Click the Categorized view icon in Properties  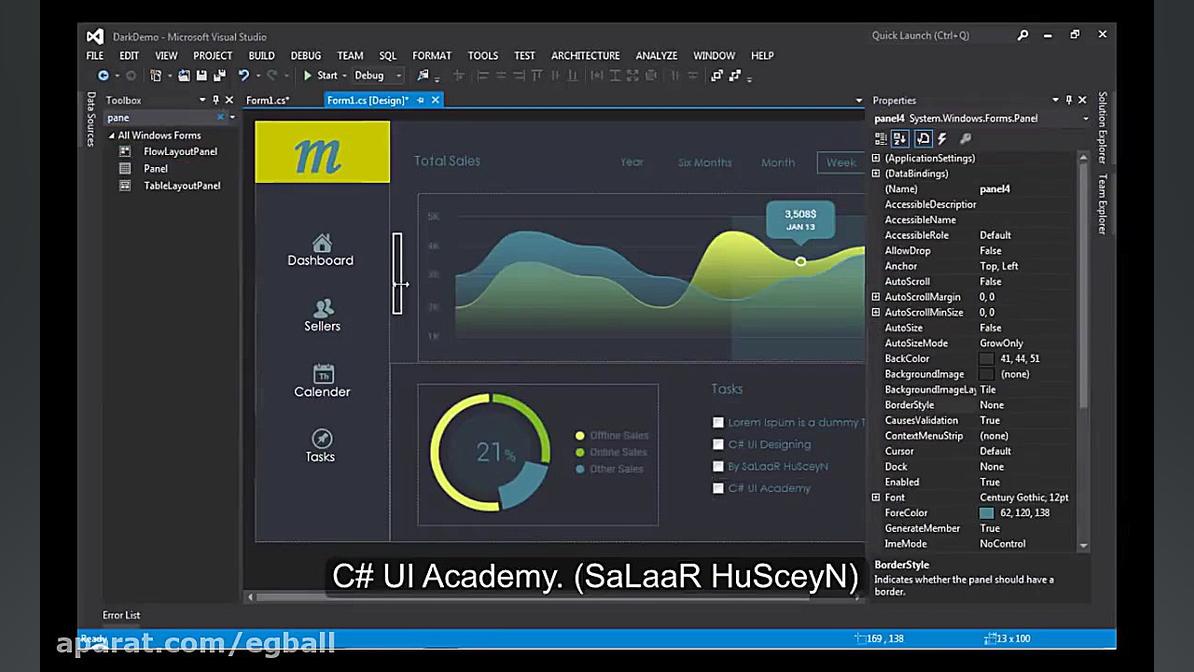880,139
